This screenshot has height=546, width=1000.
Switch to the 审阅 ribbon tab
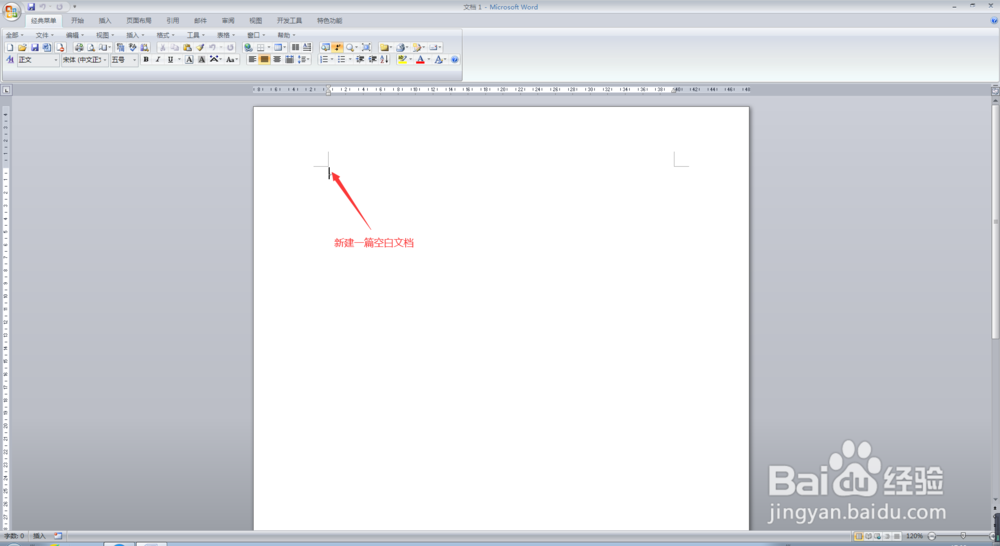pyautogui.click(x=228, y=20)
